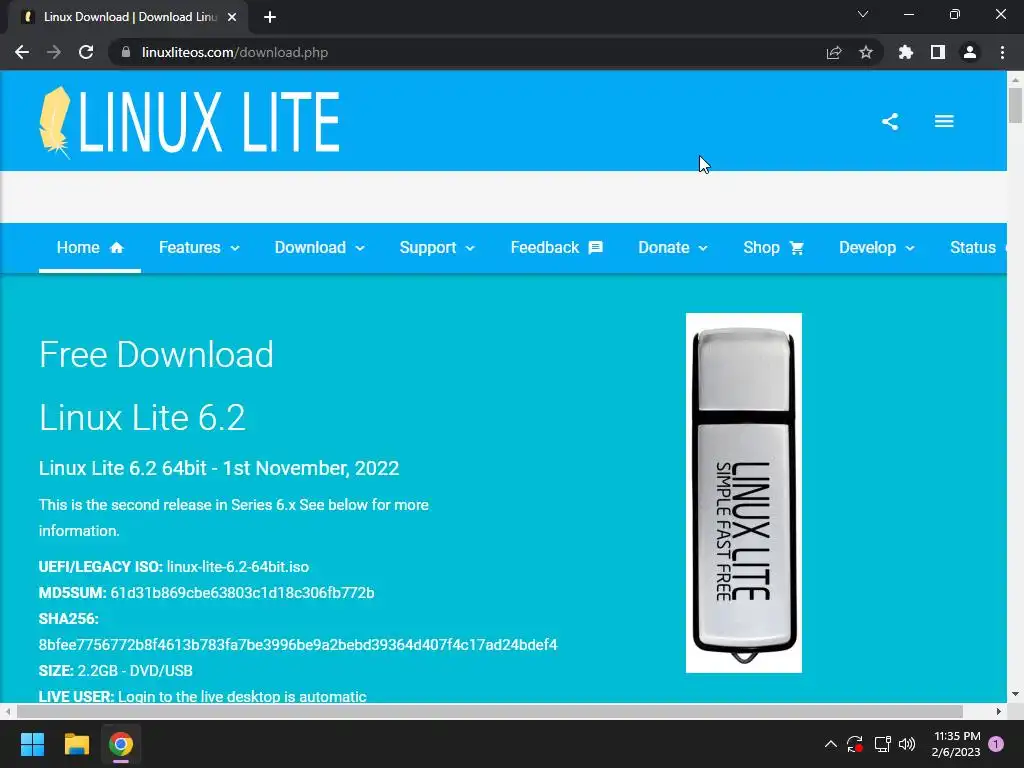Click the Linux Lite 6.2 heading
Screen dimensions: 1024x768
click(142, 417)
